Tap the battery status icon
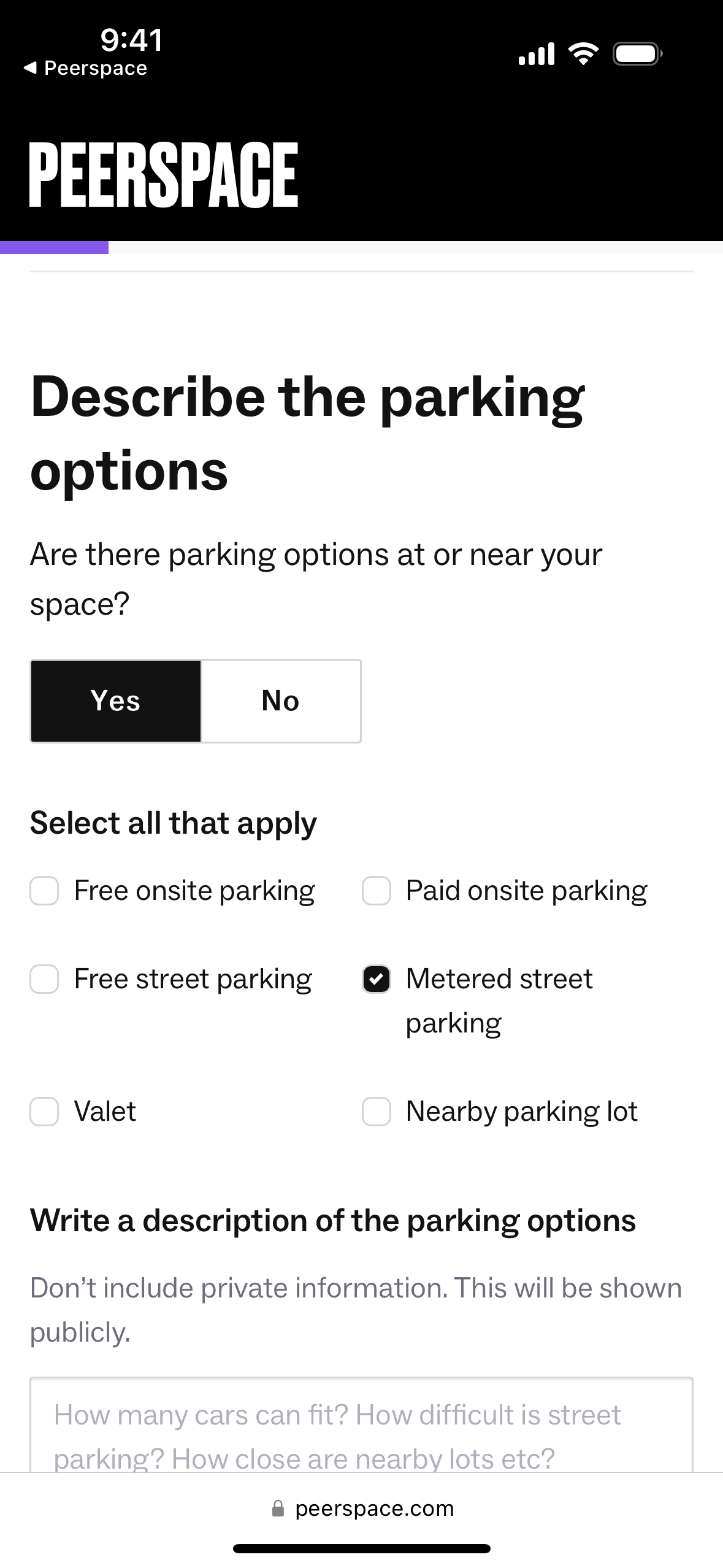 coord(637,54)
